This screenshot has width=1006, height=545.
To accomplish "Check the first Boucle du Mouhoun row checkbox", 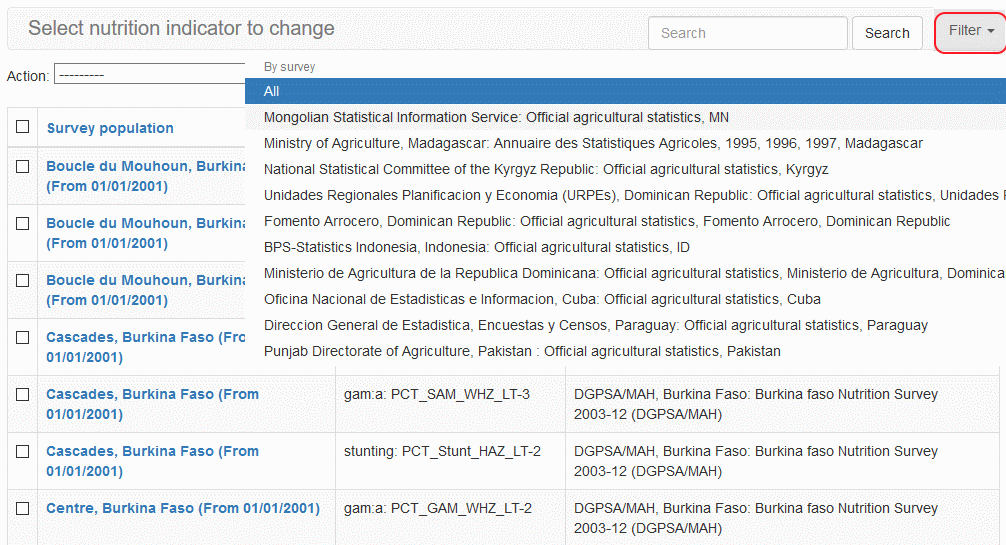I will (x=23, y=167).
